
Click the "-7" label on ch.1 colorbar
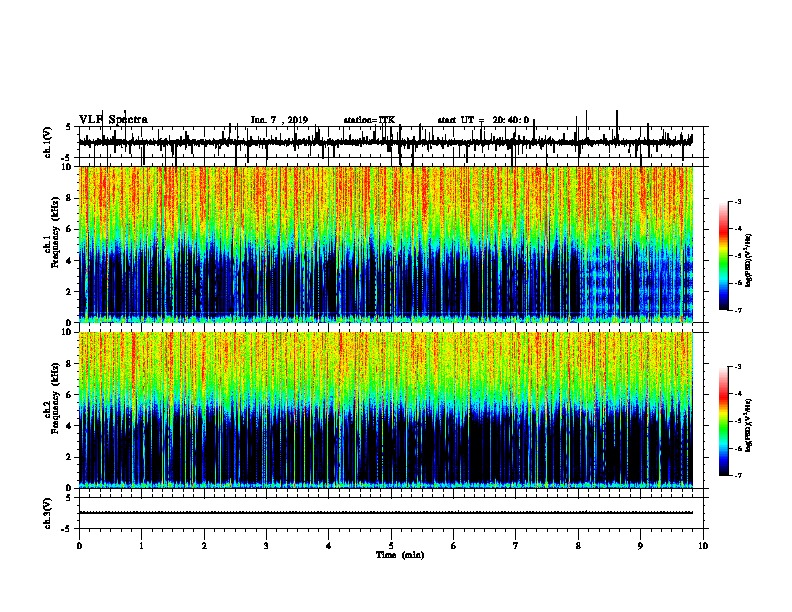[x=738, y=310]
